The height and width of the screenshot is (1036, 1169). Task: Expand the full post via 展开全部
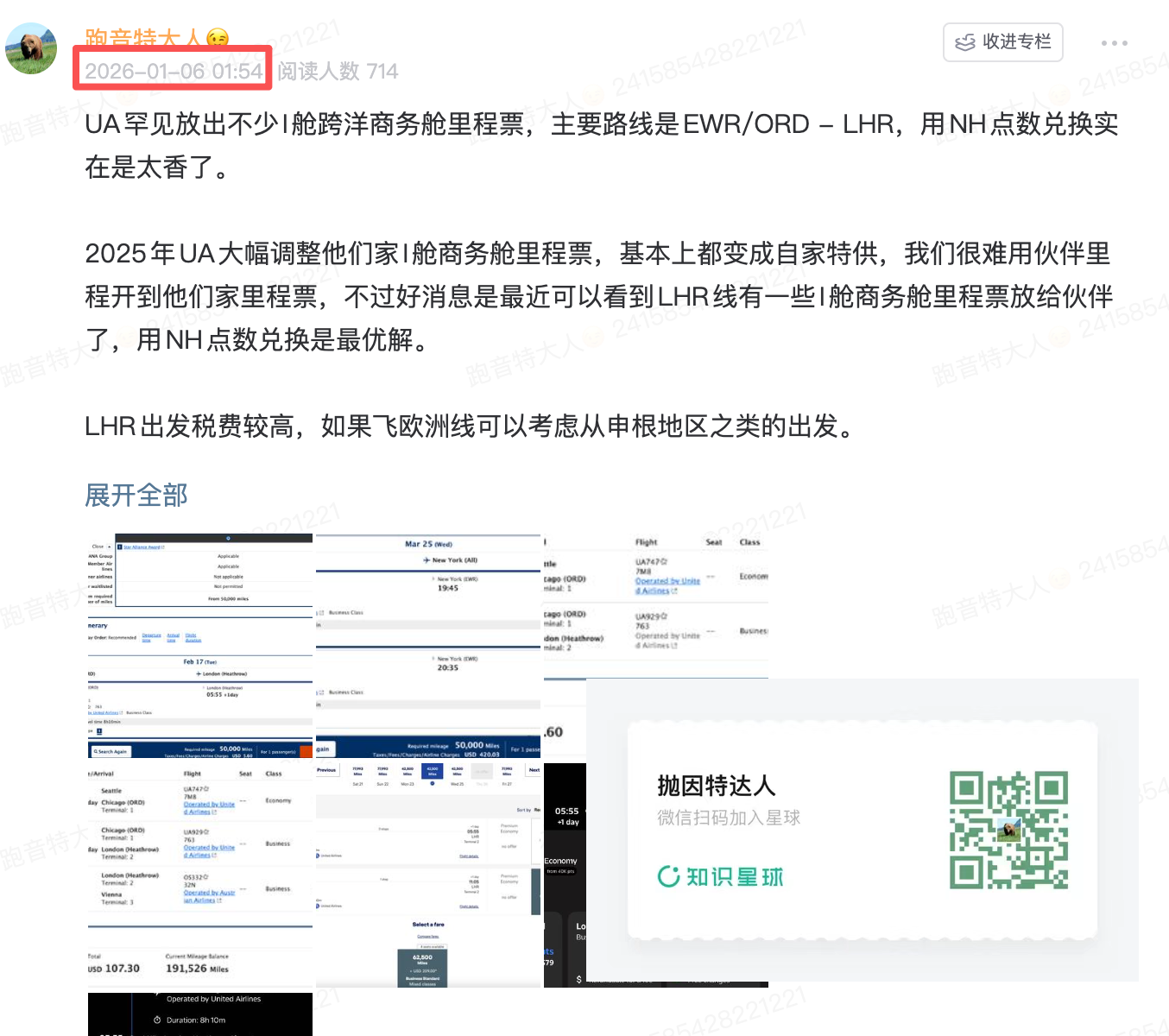click(136, 495)
